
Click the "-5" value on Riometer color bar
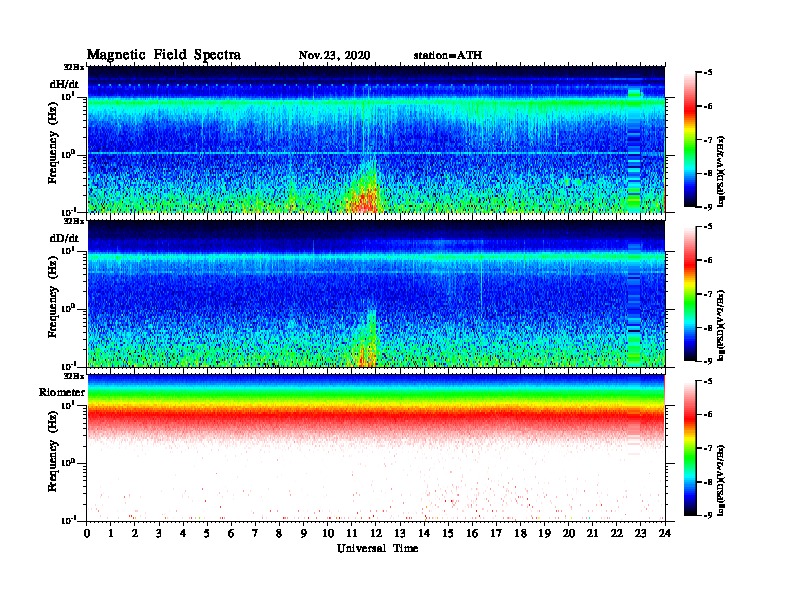coord(708,381)
